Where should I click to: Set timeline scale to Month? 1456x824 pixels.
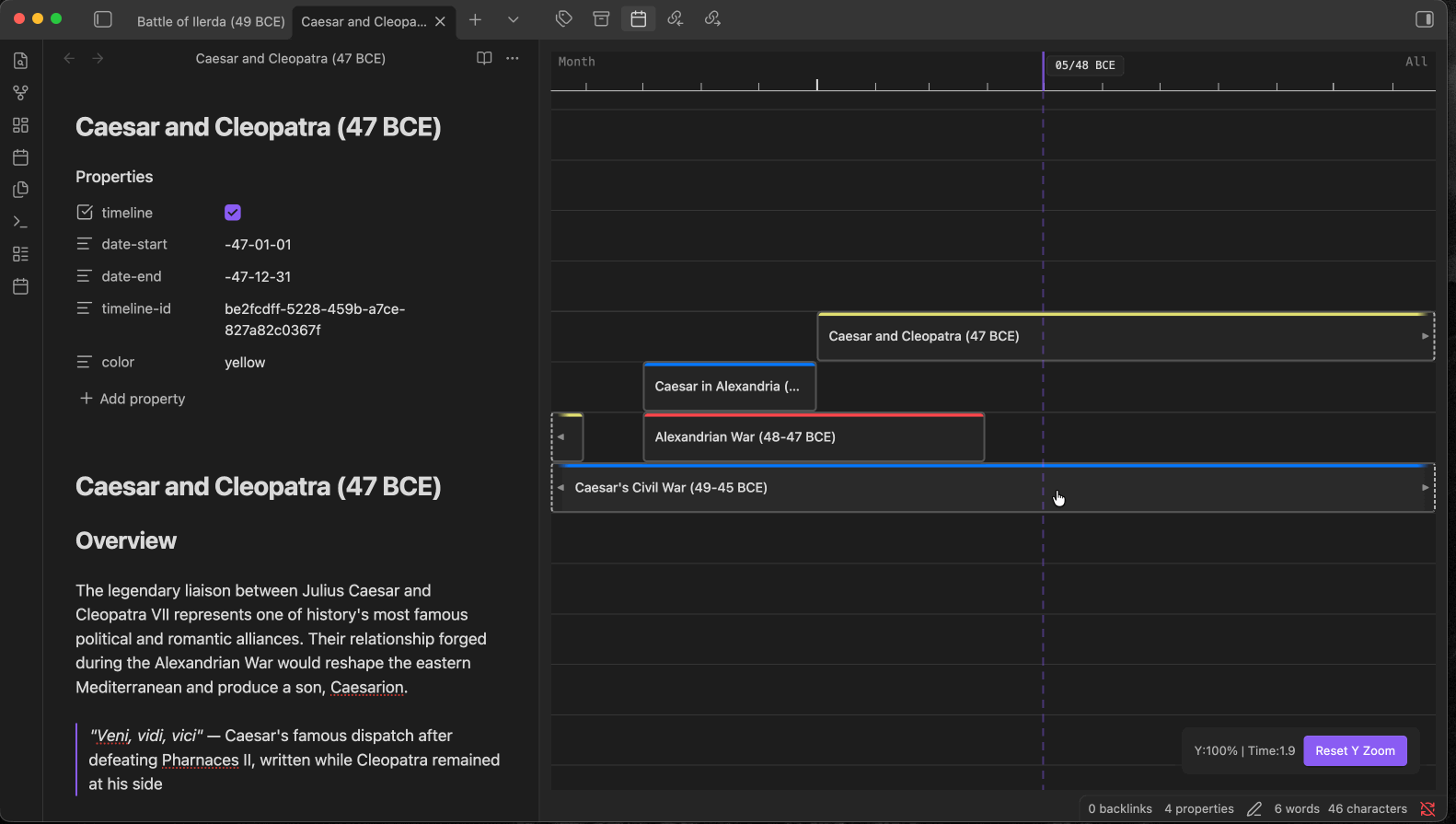coord(576,62)
